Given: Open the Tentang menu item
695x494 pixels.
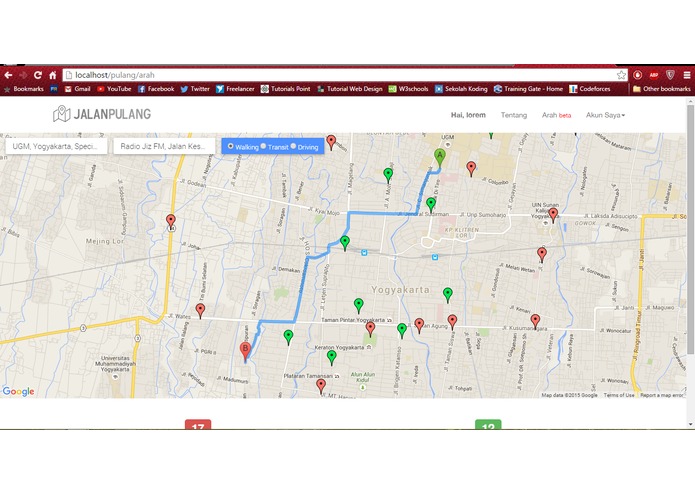Looking at the screenshot, I should 514,115.
